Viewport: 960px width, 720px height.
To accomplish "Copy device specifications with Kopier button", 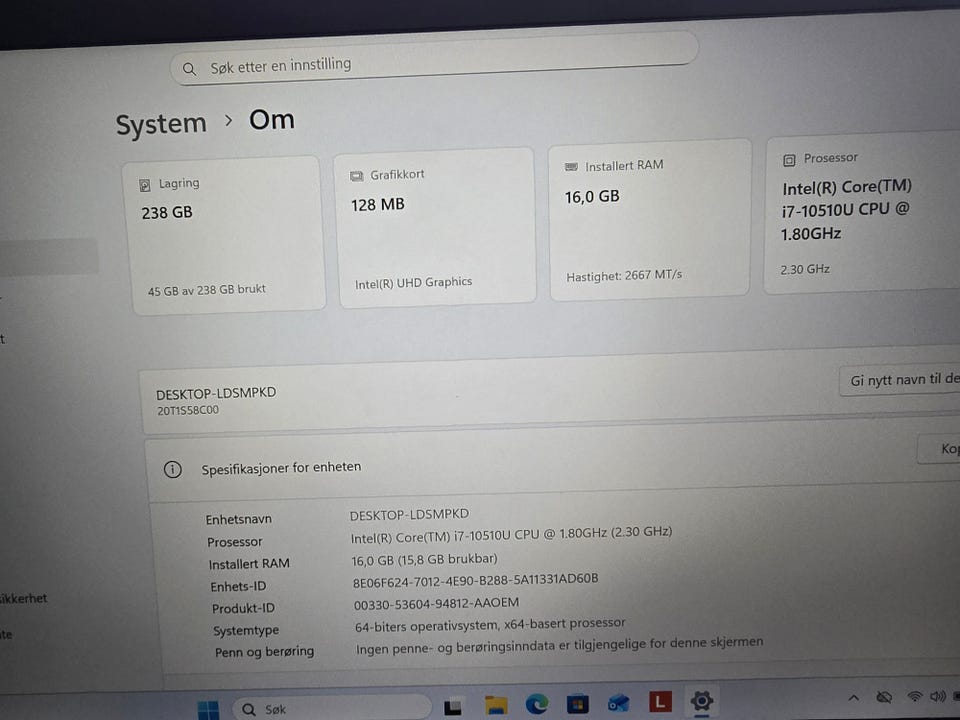I will pyautogui.click(x=940, y=449).
